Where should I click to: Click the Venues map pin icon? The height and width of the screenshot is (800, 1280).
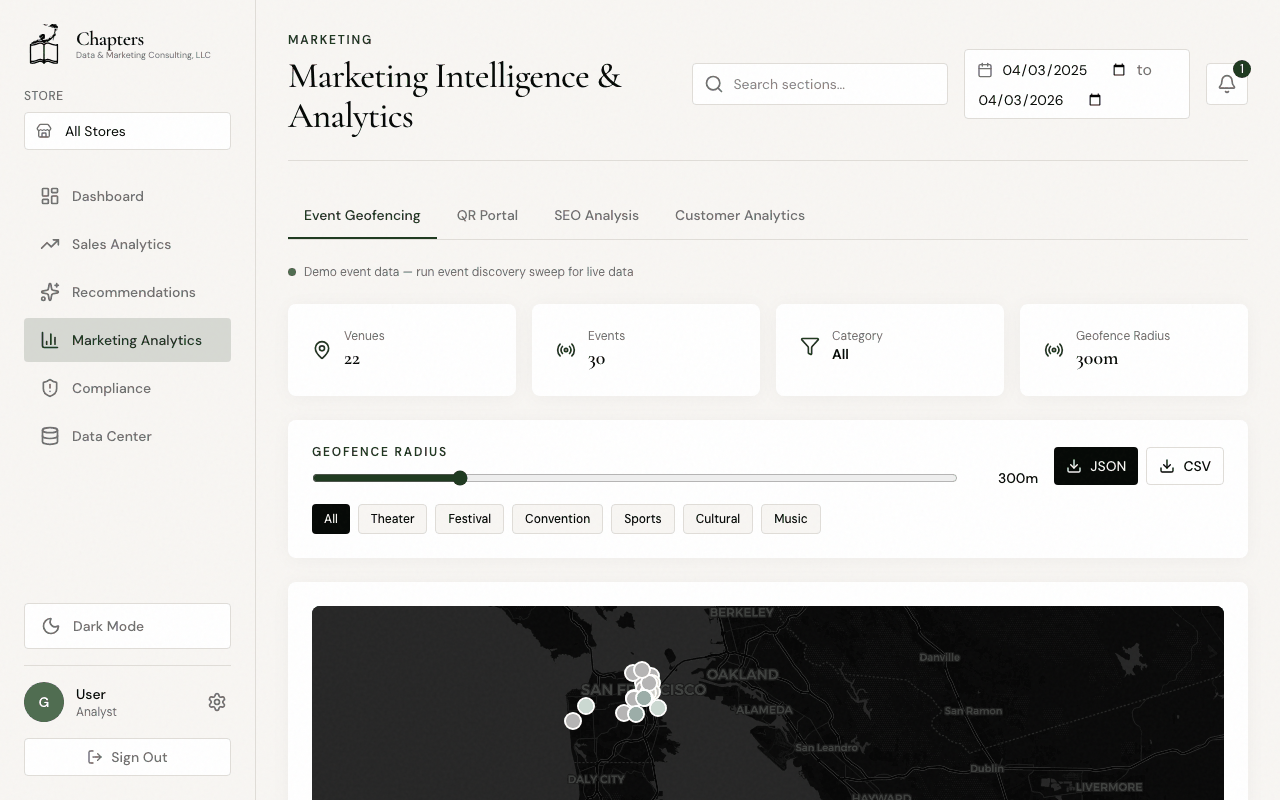point(322,350)
